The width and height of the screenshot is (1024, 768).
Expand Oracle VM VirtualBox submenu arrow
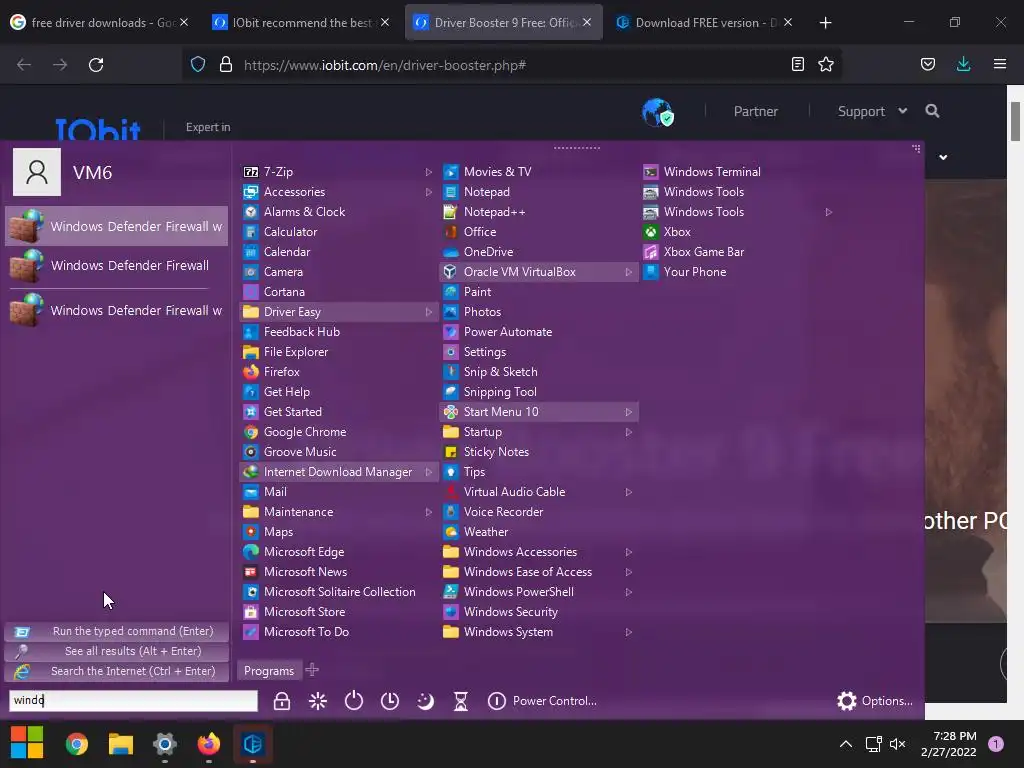(628, 272)
